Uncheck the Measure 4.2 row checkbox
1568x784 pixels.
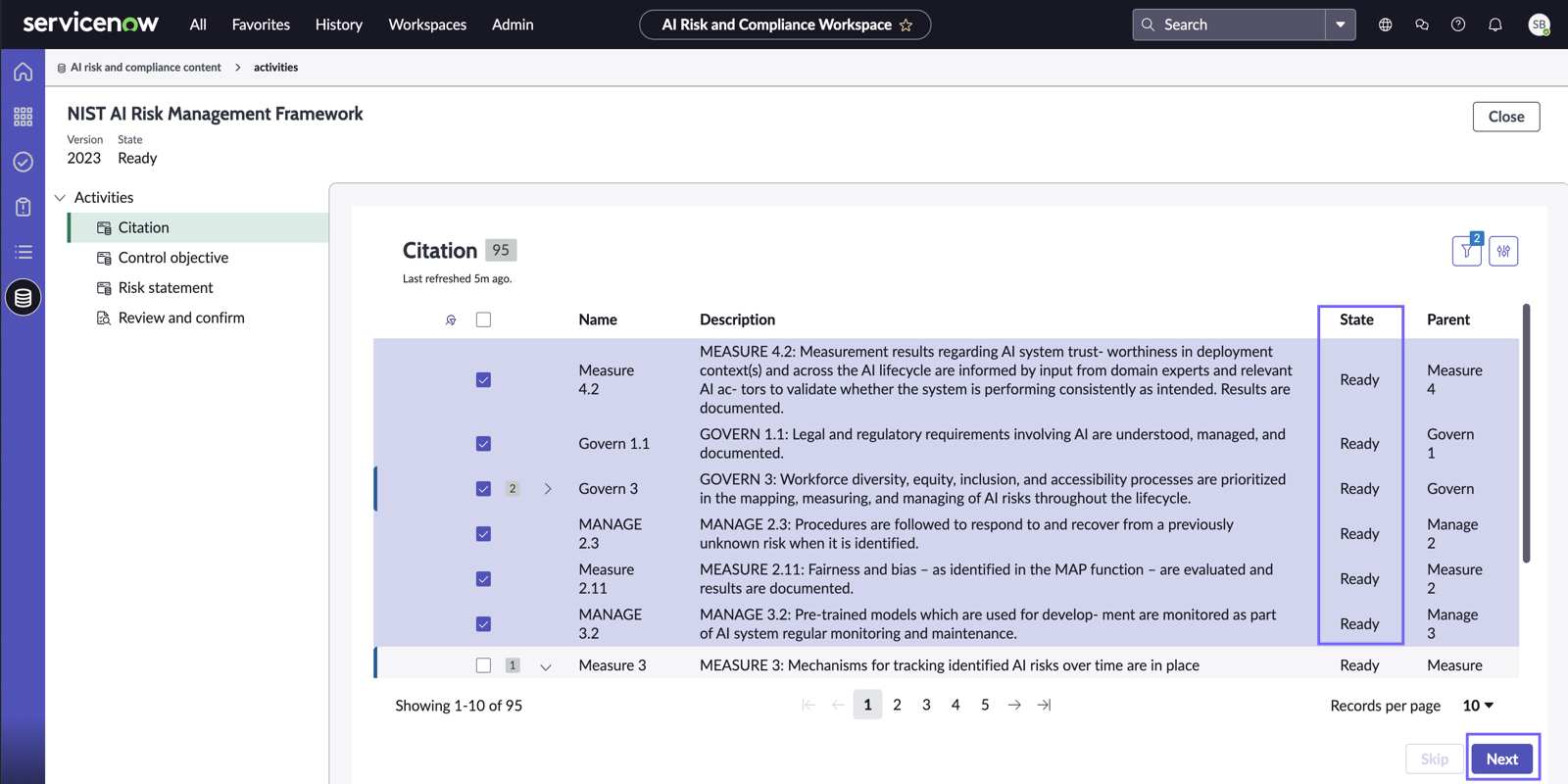[x=483, y=379]
